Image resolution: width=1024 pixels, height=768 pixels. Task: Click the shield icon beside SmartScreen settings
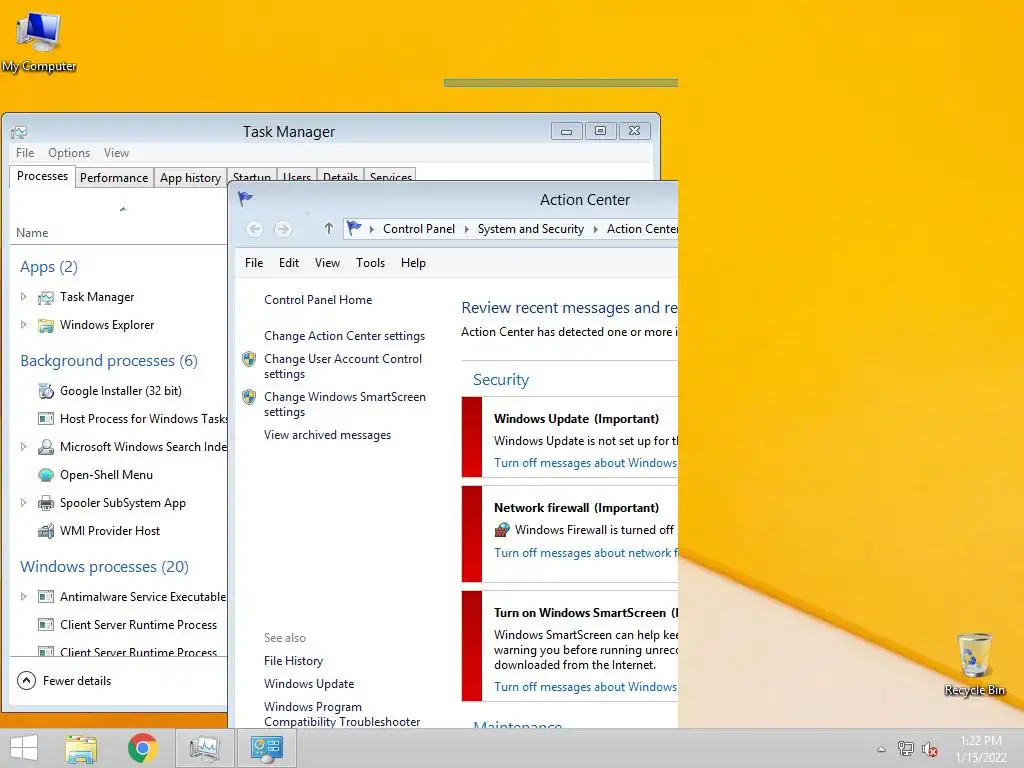point(249,396)
